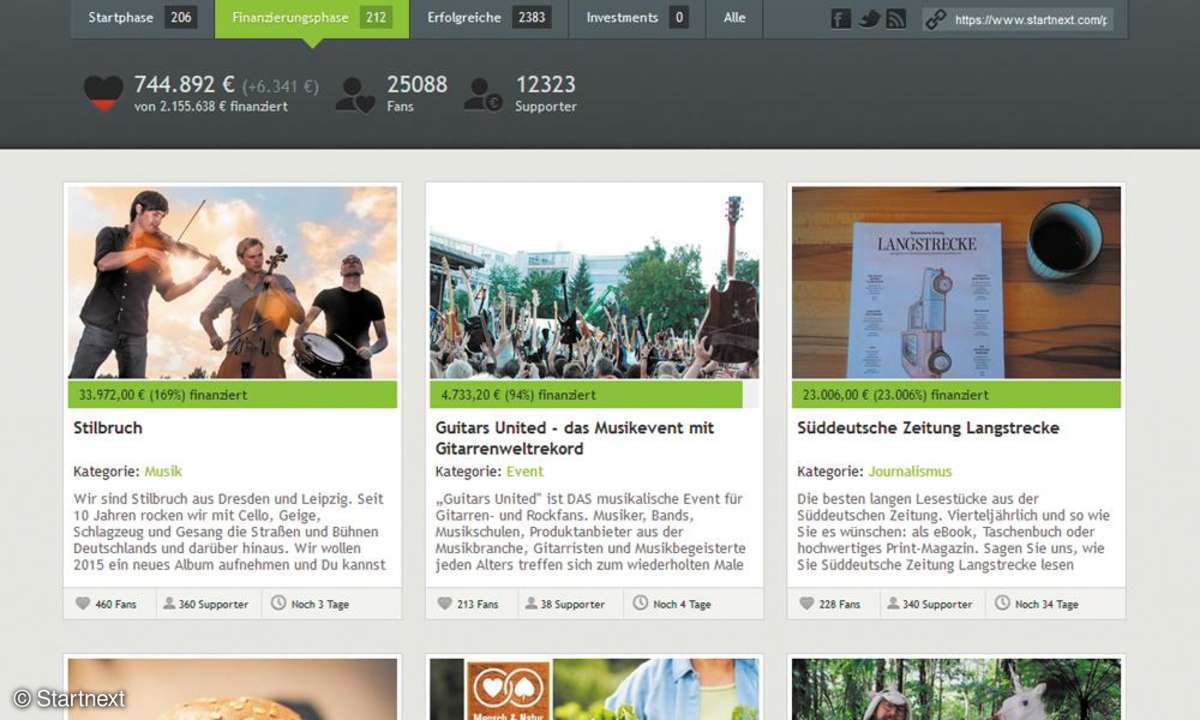Click the 744.892 € funding total

pos(185,85)
